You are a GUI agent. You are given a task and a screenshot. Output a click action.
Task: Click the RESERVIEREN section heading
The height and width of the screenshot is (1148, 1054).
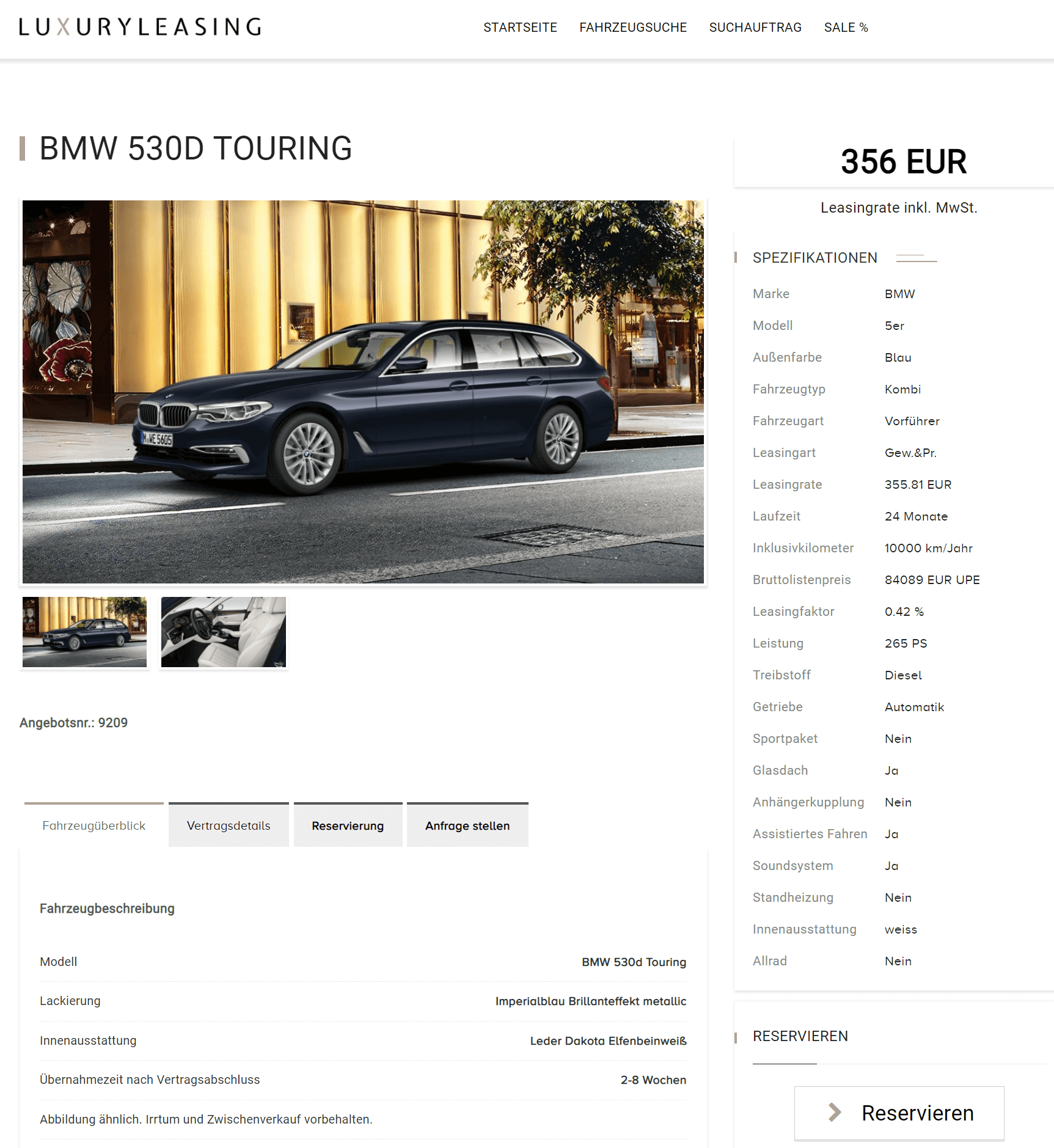click(800, 1036)
